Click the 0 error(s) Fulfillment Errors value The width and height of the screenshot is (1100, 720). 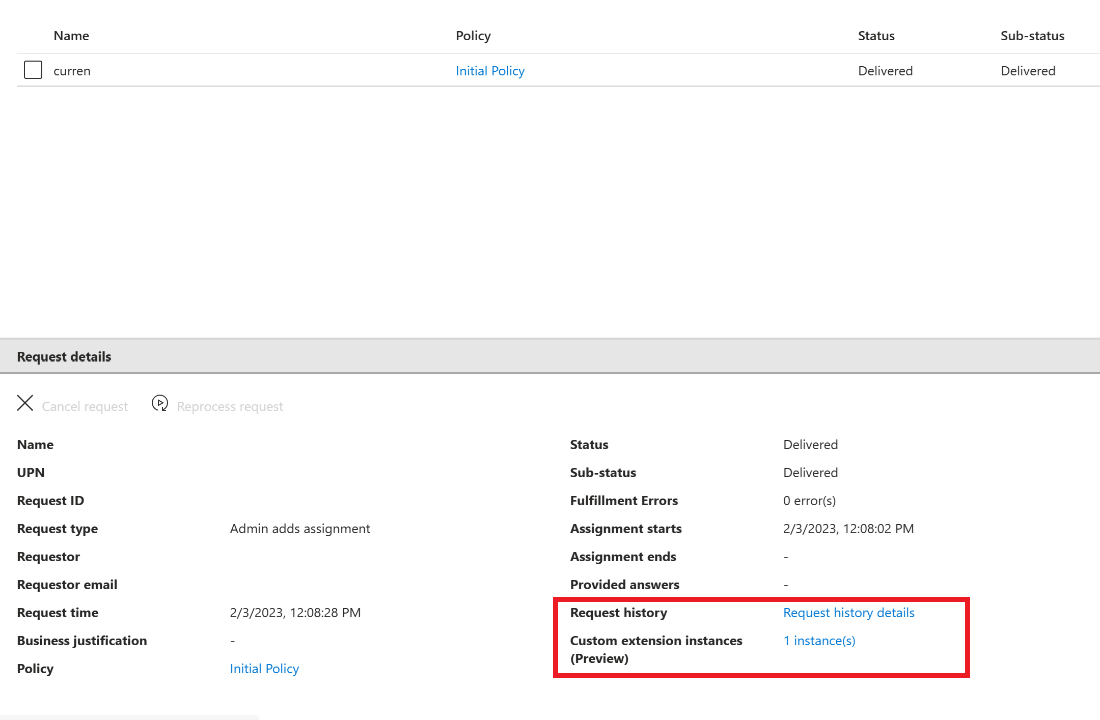(x=809, y=501)
